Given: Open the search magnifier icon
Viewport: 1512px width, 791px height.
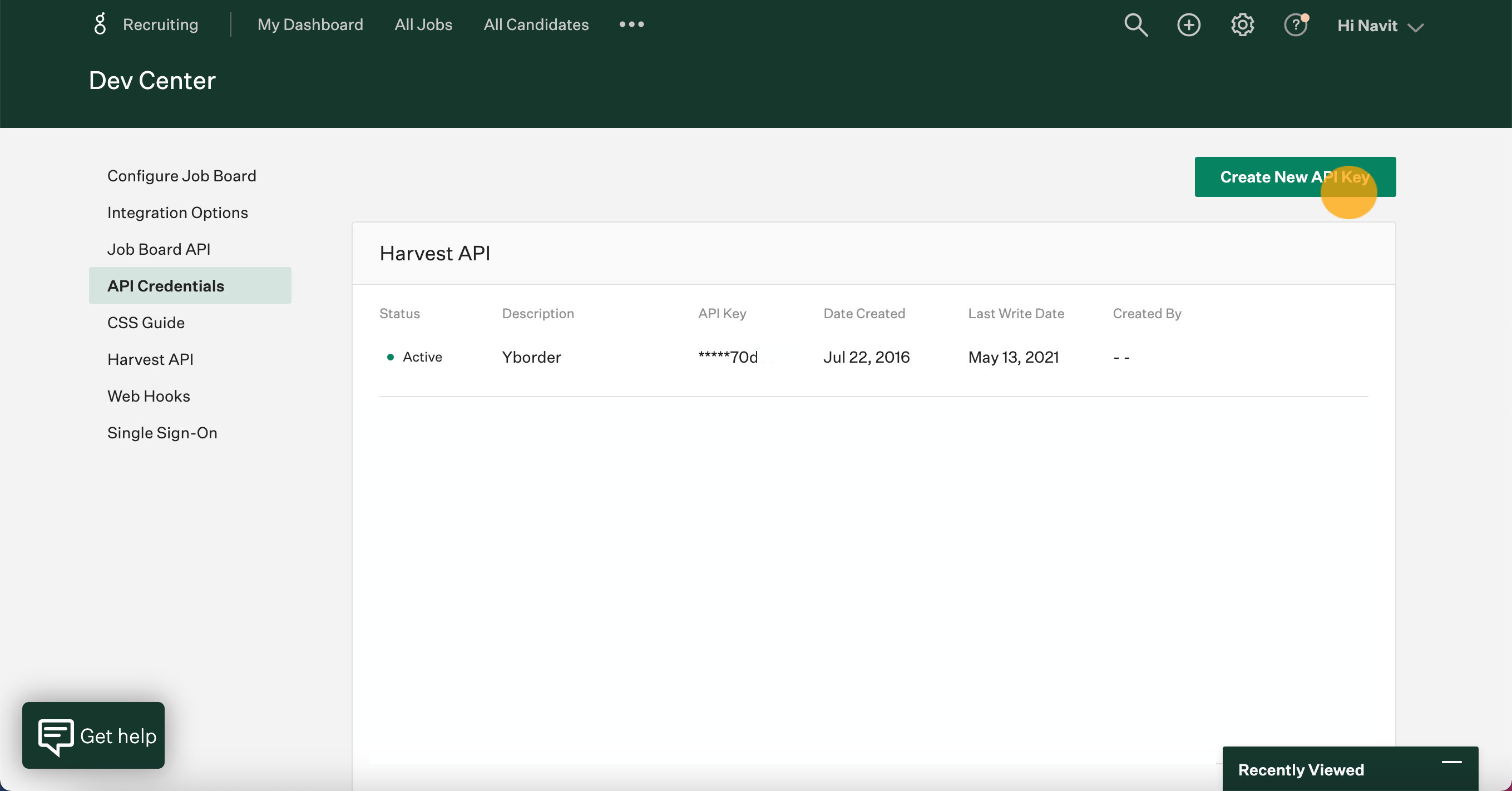Looking at the screenshot, I should pyautogui.click(x=1135, y=24).
